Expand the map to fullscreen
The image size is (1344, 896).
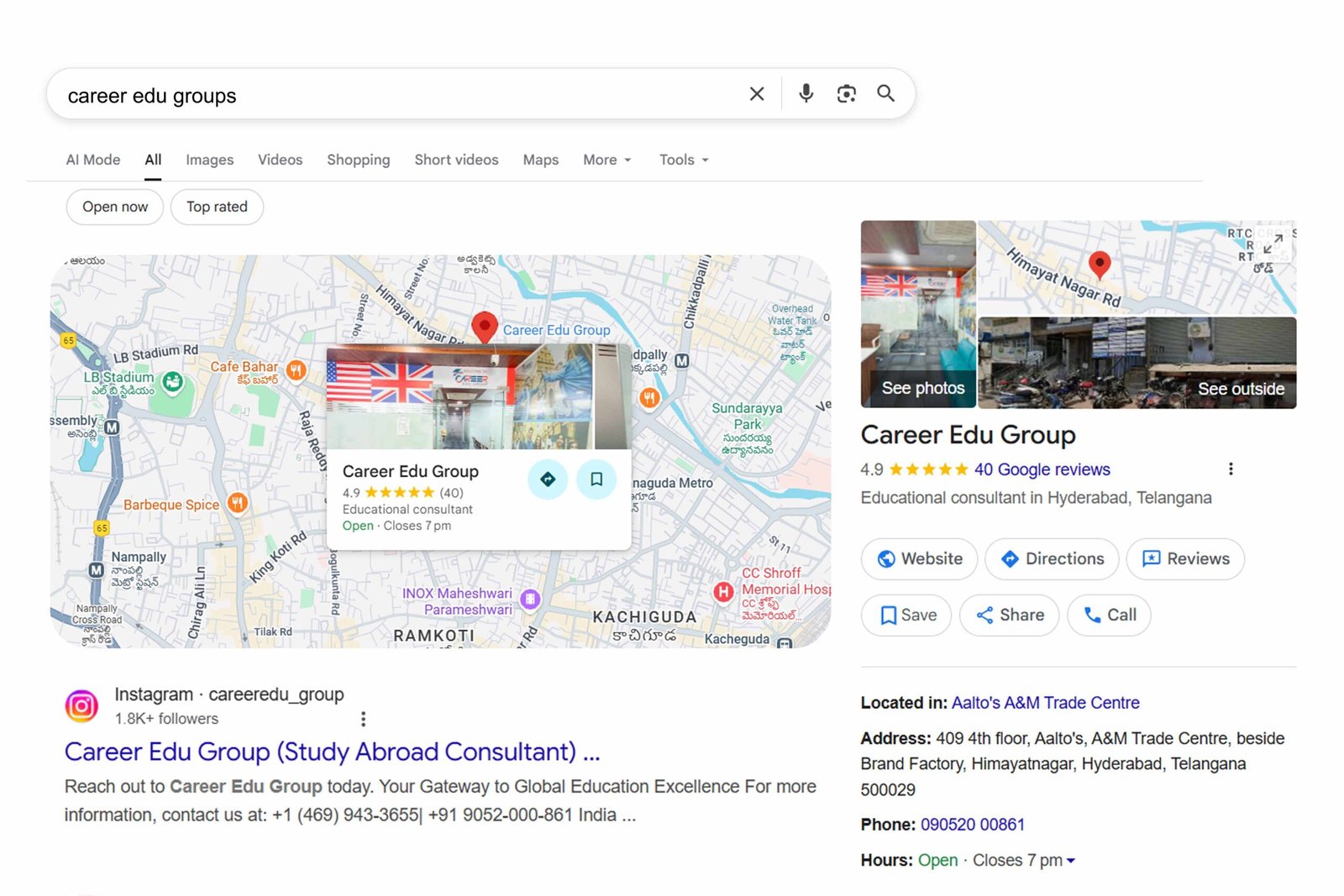point(1274,244)
